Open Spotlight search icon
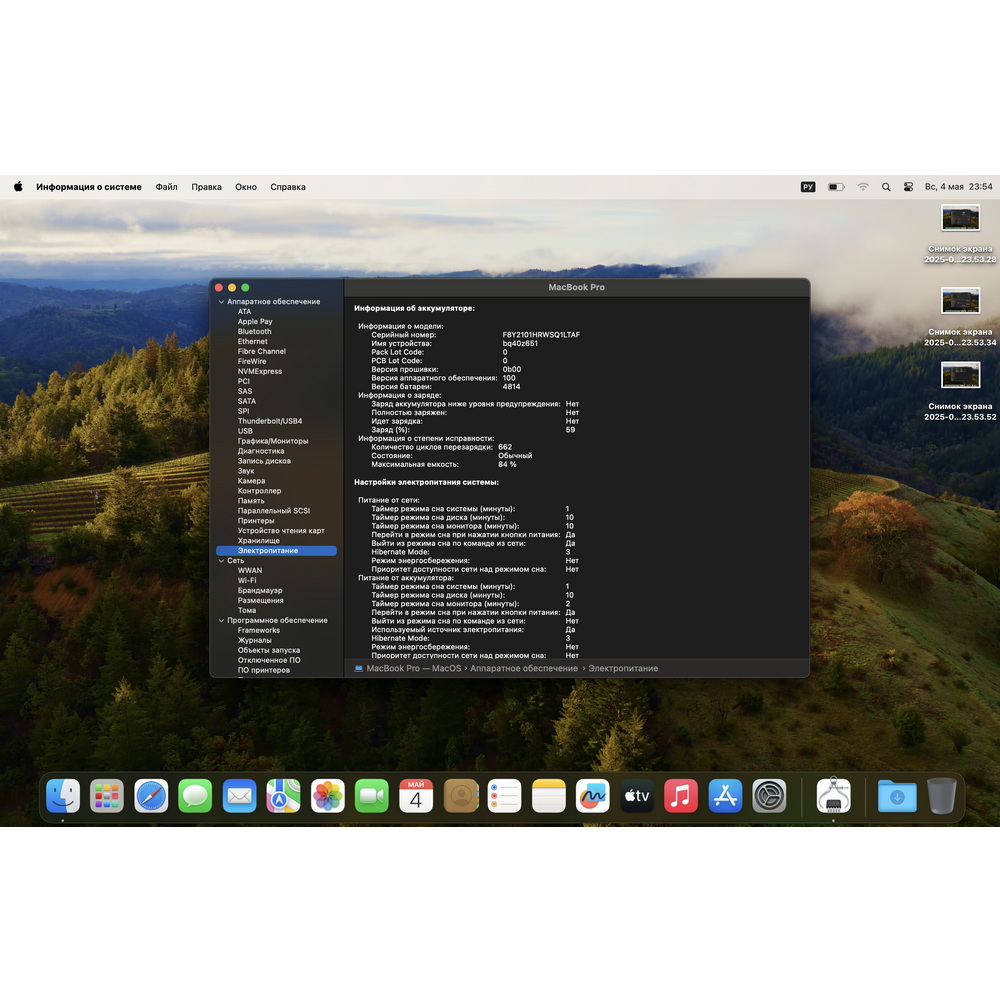 coord(886,187)
